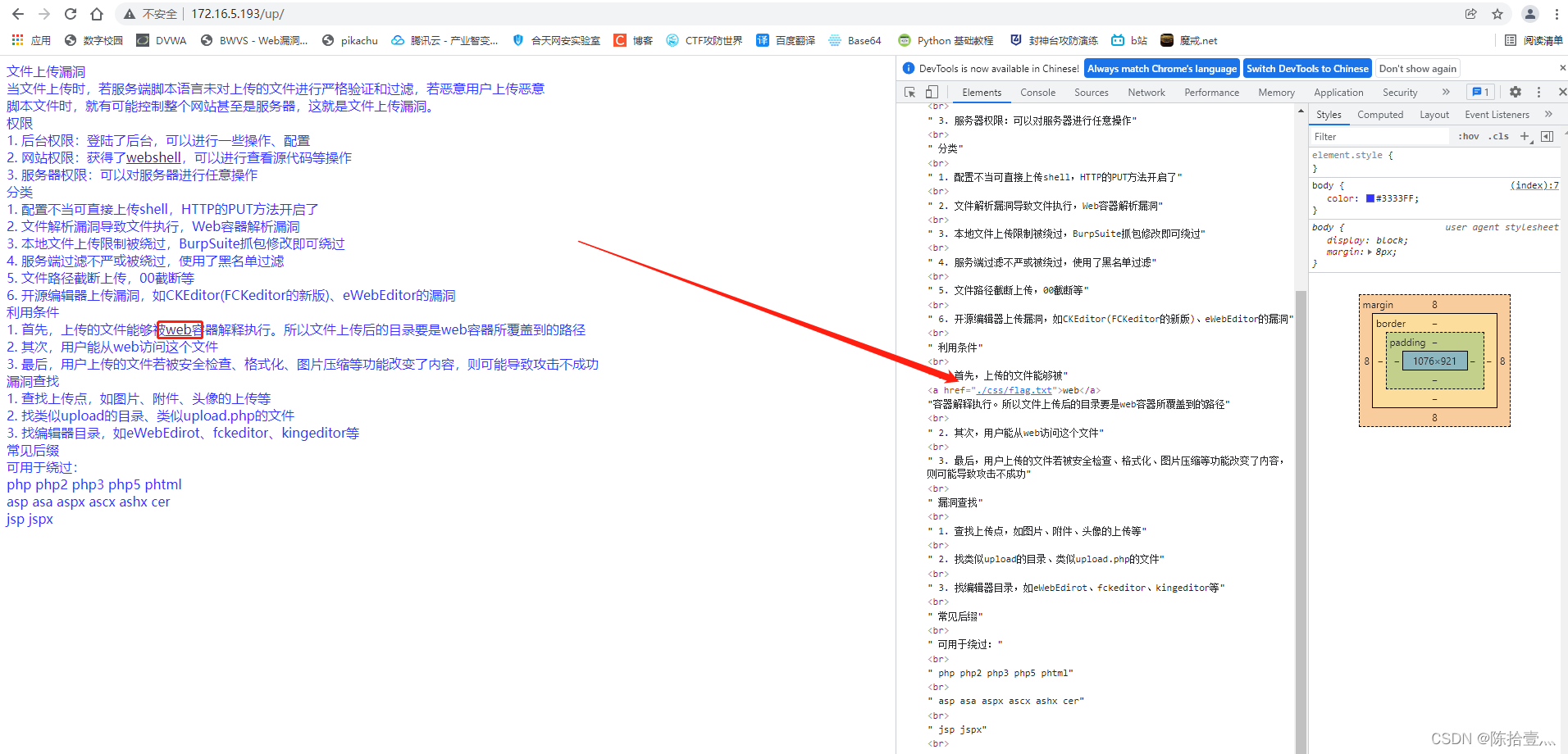1568x754 pixels.
Task: Click the Switch DevTools to Chinese button
Action: 1307,68
